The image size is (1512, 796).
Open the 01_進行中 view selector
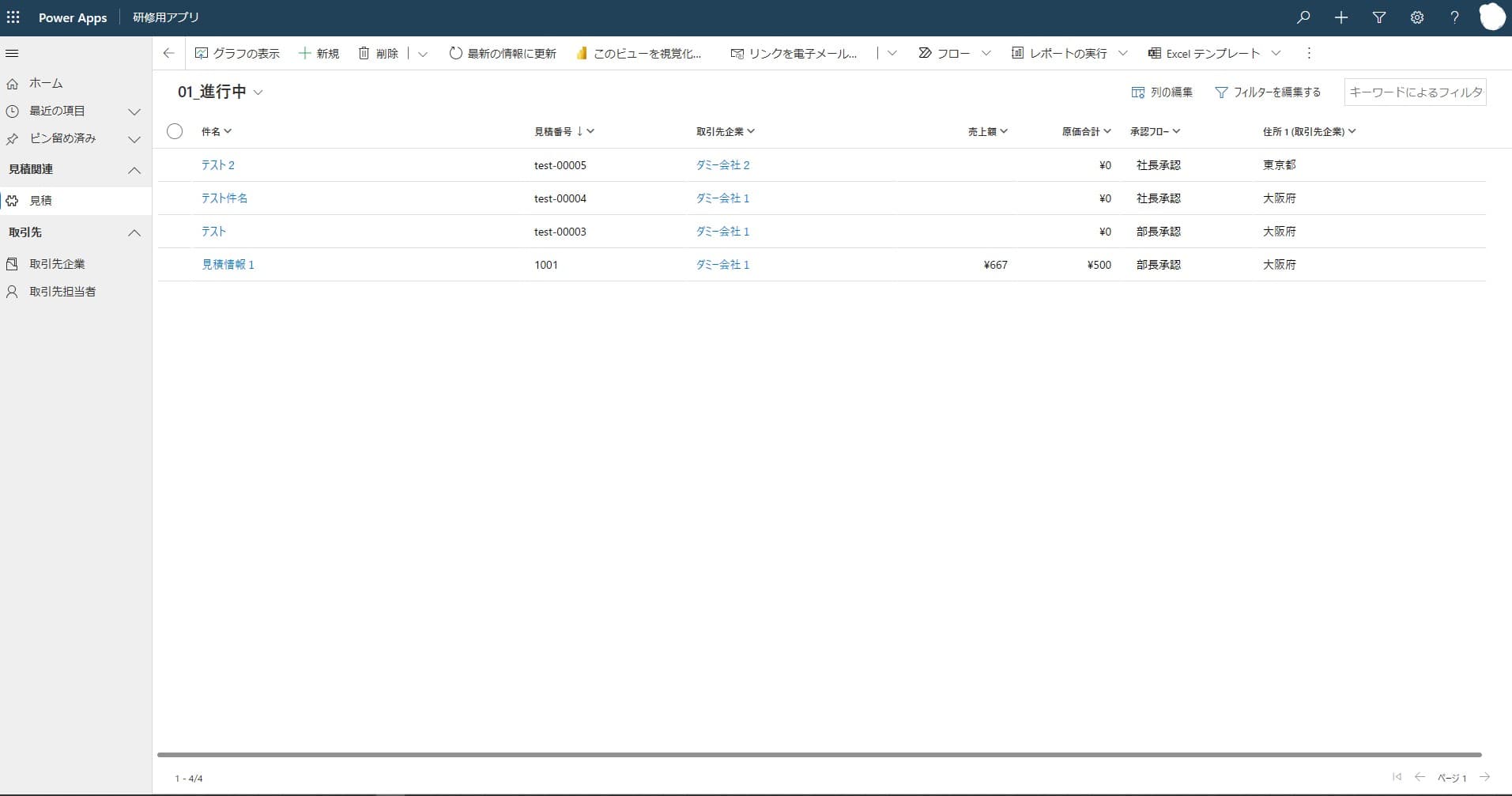click(x=220, y=92)
